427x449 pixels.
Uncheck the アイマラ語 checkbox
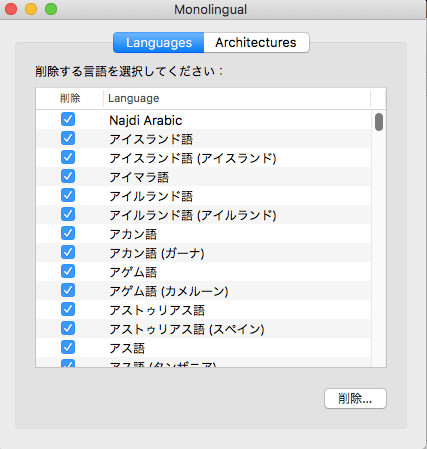[68, 176]
